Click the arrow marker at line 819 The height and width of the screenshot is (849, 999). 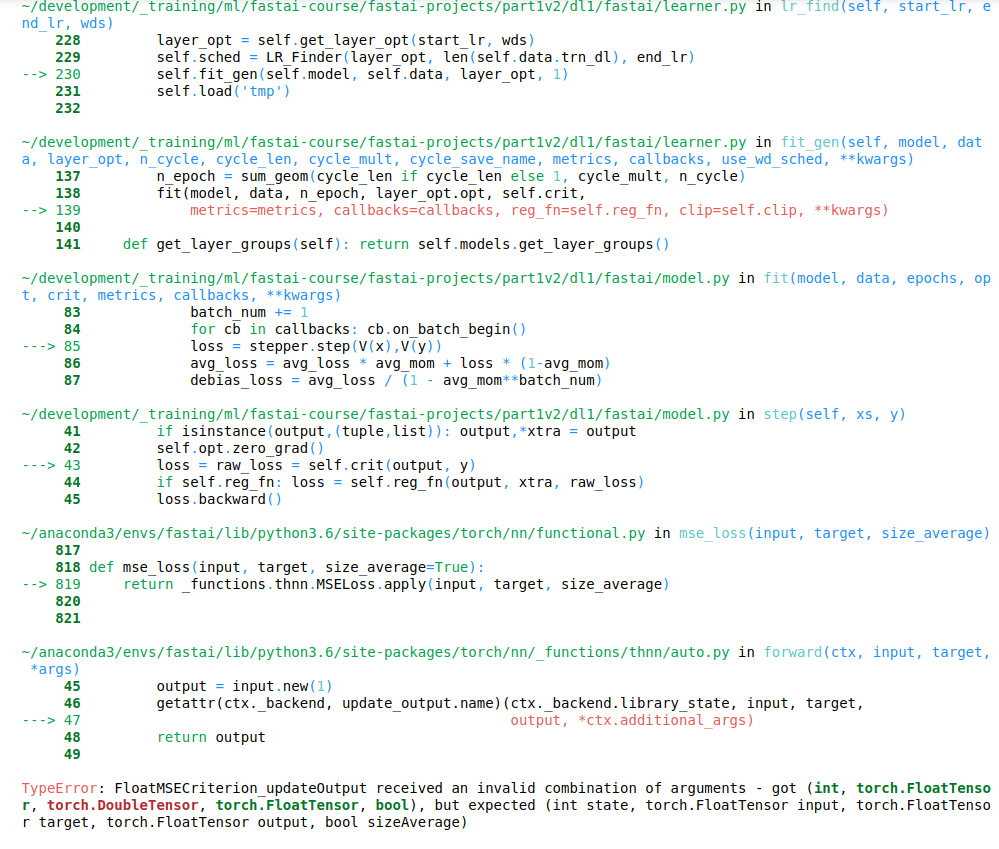pos(34,584)
